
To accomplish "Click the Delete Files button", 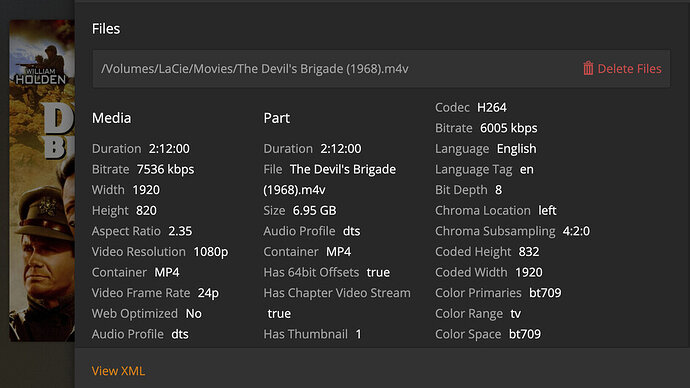I will 622,69.
